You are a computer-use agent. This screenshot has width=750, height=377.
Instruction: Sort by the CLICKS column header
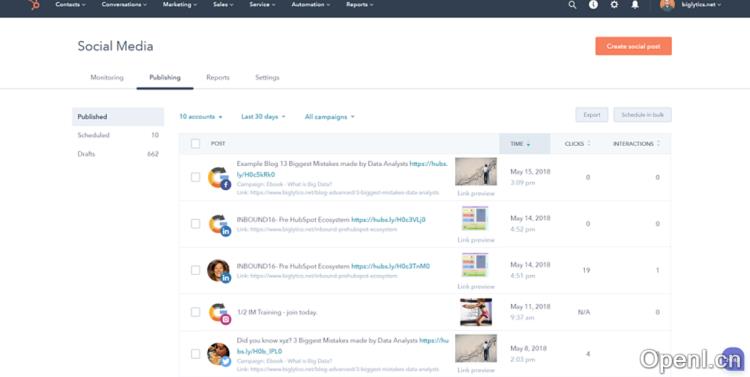(577, 144)
